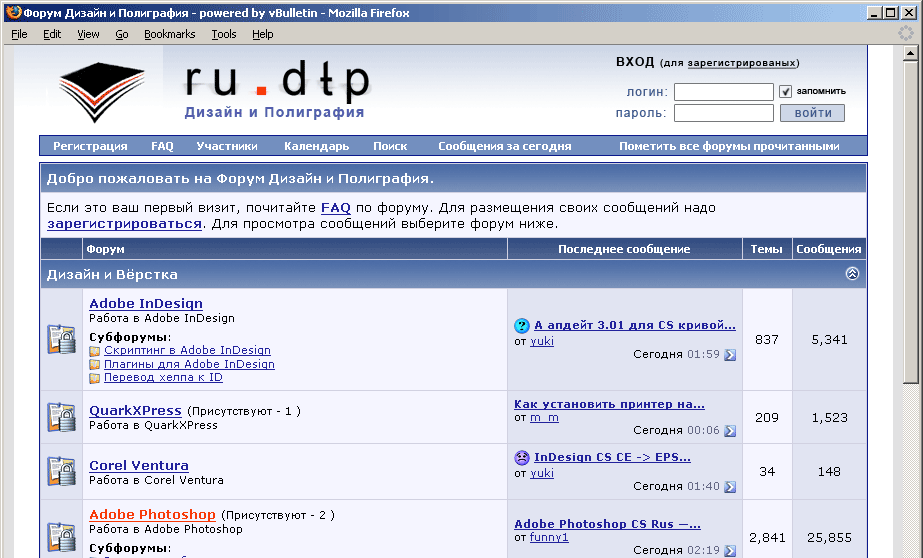Open user m_m profile
Screen dimensions: 923x558
[x=544, y=418]
